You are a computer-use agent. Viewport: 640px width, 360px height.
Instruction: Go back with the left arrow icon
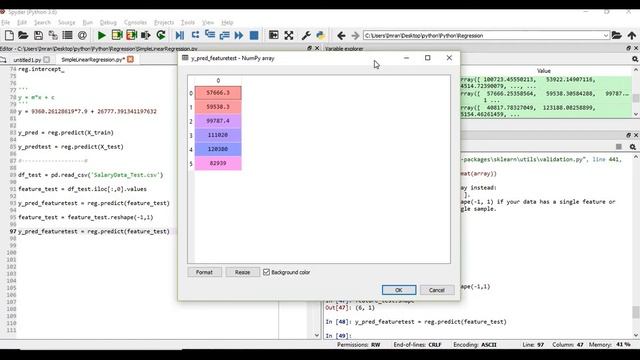click(341, 36)
